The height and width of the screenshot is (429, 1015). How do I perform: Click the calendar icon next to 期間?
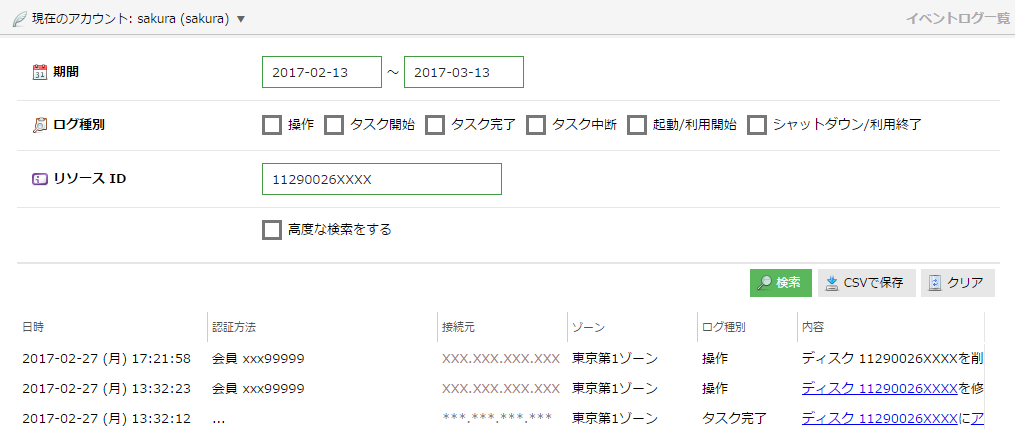pyautogui.click(x=40, y=72)
